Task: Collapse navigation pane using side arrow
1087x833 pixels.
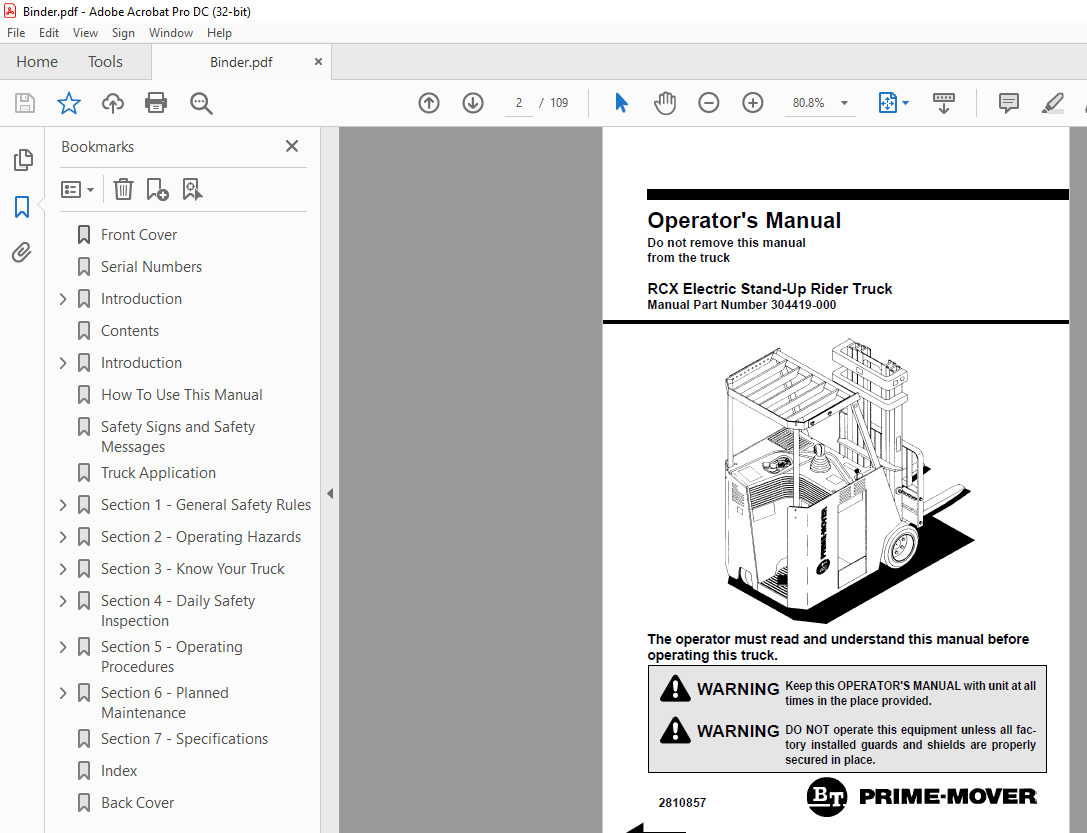Action: click(x=330, y=493)
